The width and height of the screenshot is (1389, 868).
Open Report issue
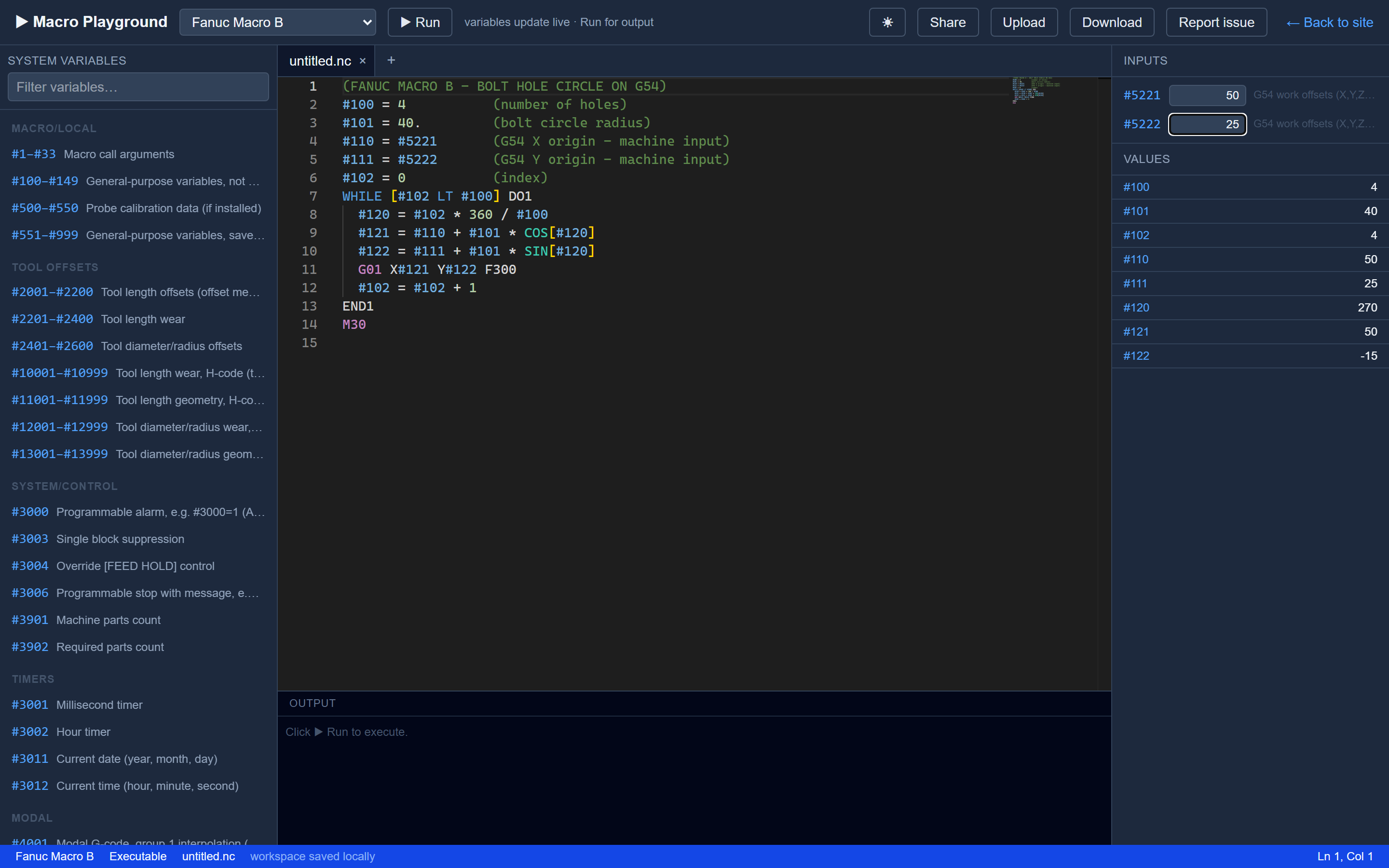tap(1216, 22)
